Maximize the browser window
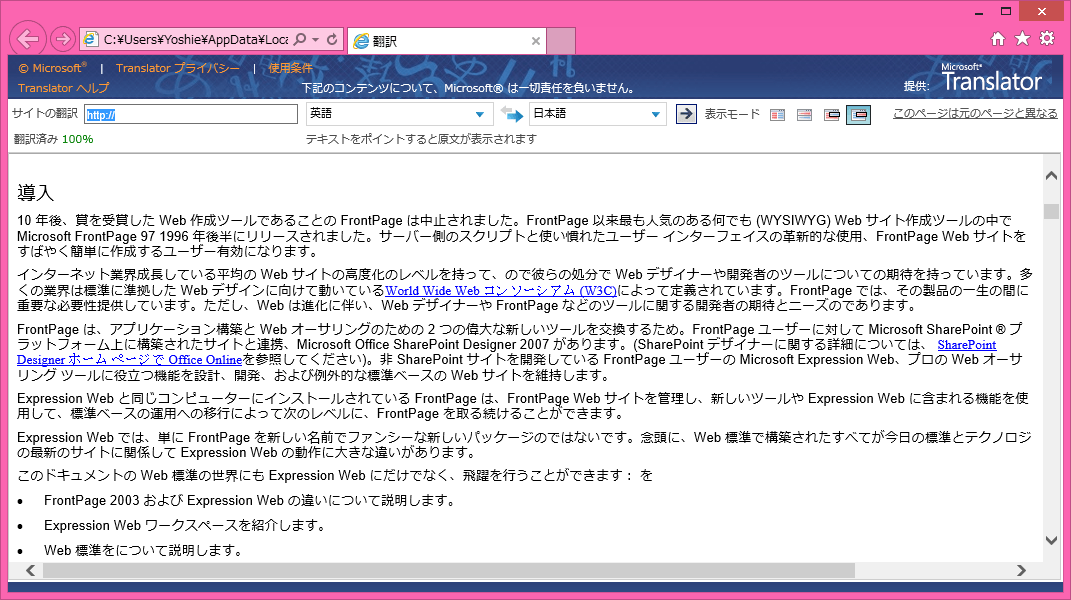This screenshot has height=600, width=1071. point(1005,12)
